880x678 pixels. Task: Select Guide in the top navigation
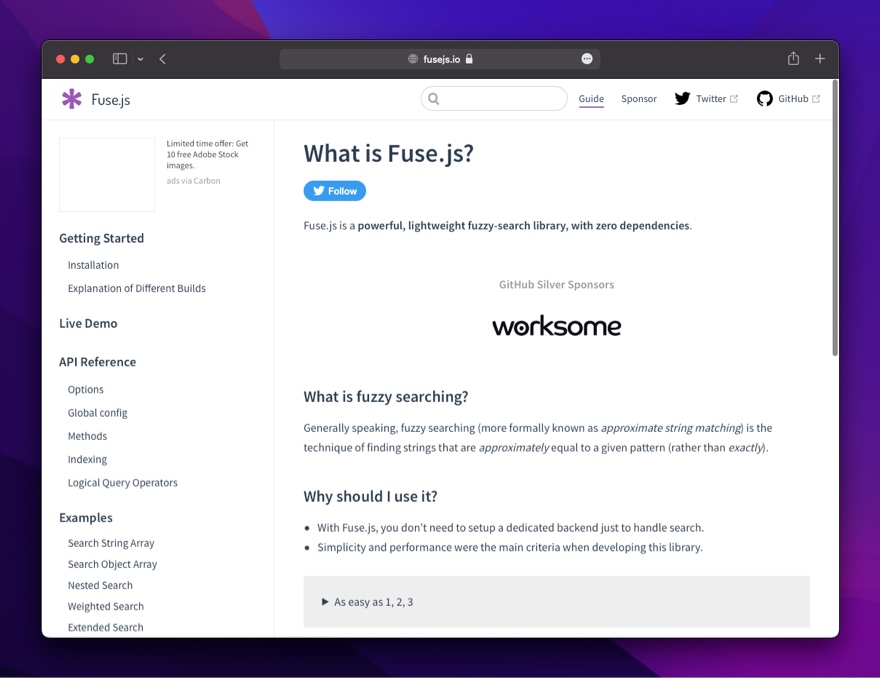pos(591,99)
